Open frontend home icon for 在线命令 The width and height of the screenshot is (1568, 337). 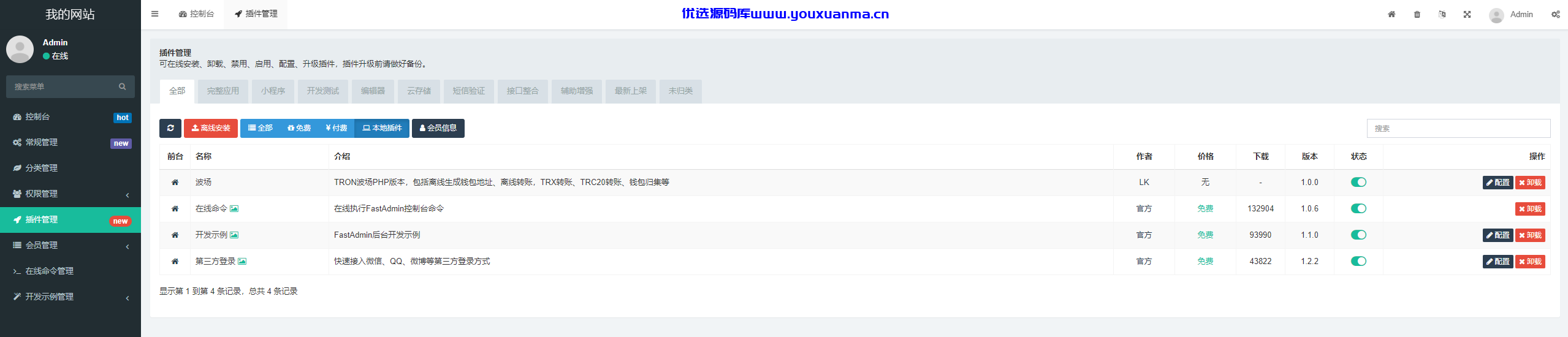pyautogui.click(x=175, y=209)
